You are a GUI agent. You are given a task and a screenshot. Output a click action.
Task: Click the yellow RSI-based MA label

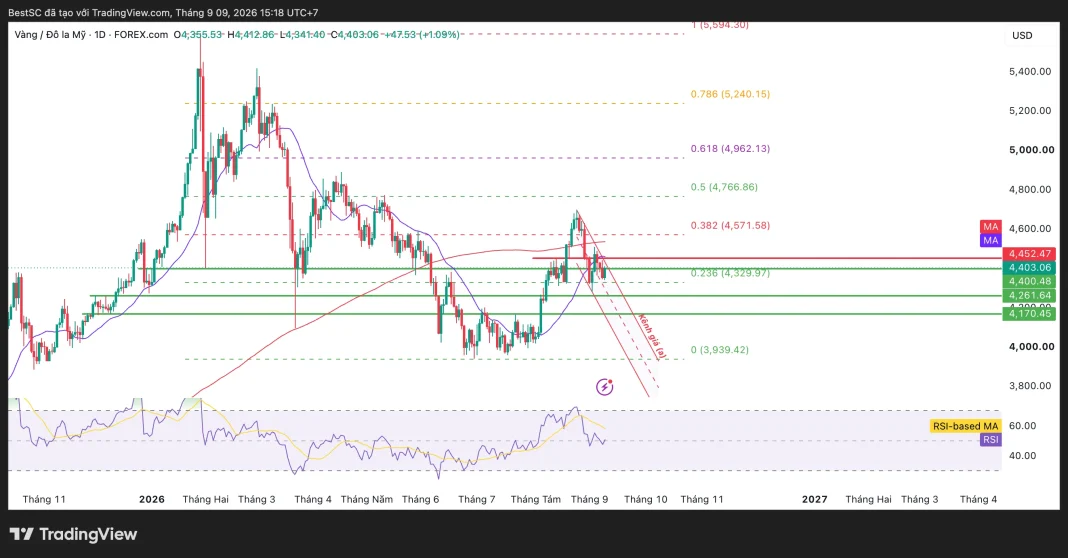(x=965, y=427)
